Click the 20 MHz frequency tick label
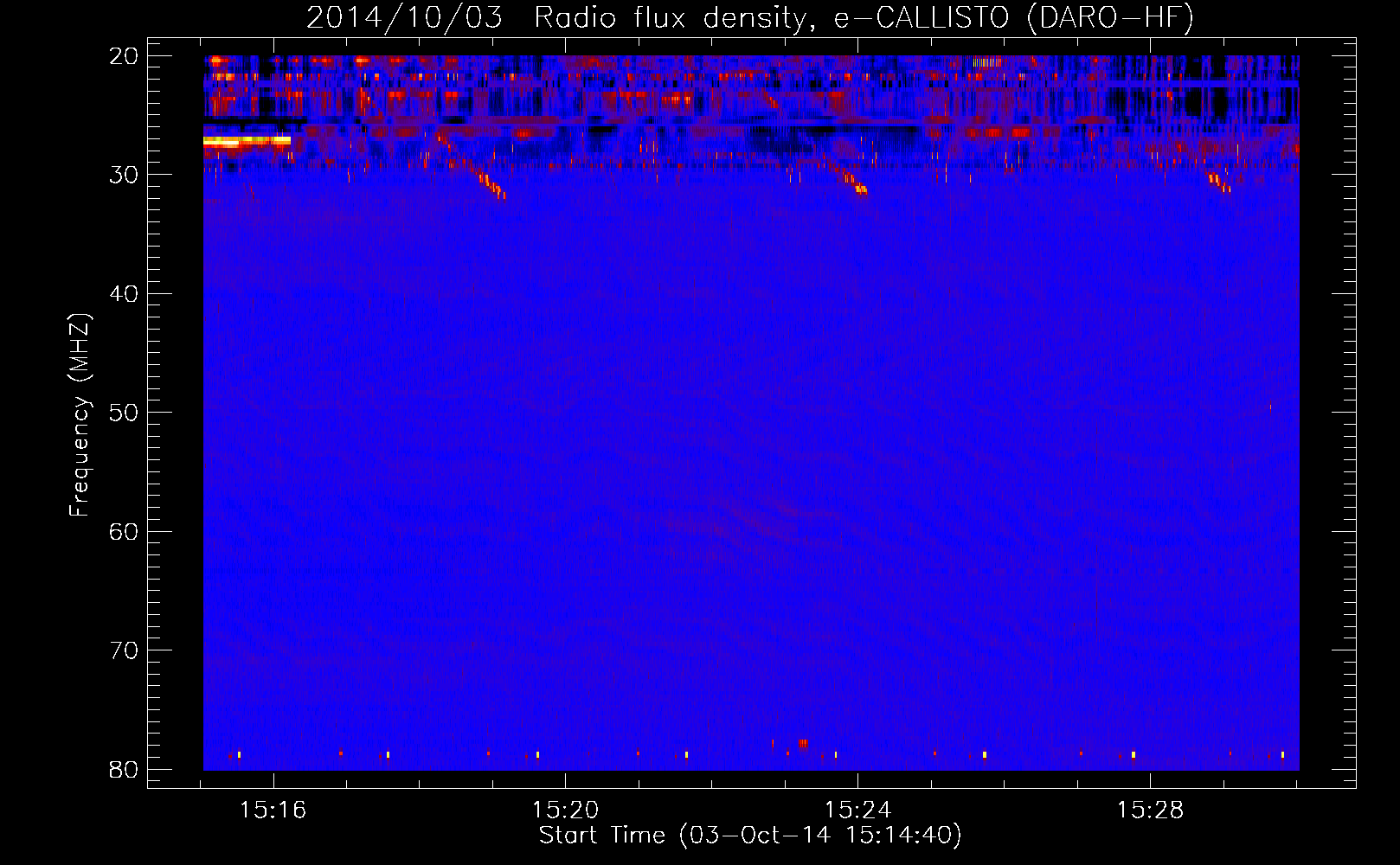Image resolution: width=1400 pixels, height=865 pixels. click(125, 56)
